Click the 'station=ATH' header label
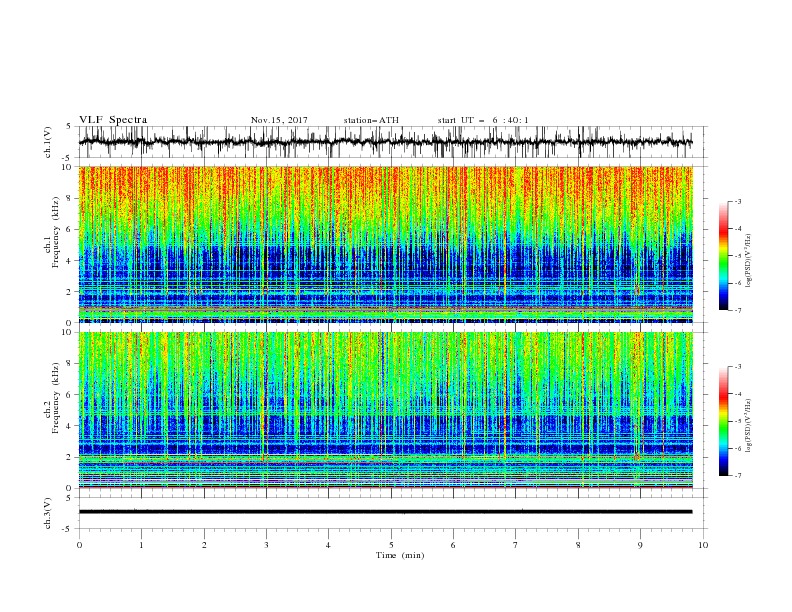Viewport: 792px width, 612px height. [x=371, y=120]
